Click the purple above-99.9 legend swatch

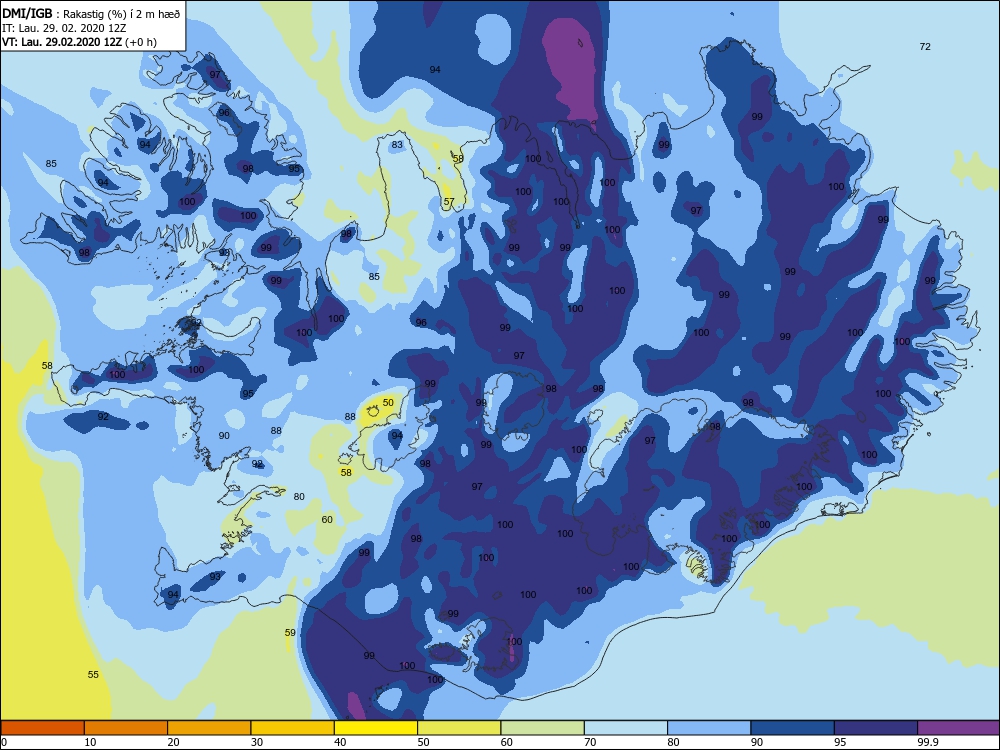[x=959, y=728]
